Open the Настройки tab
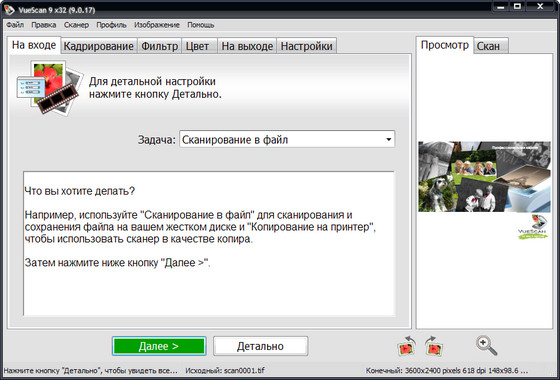 [x=306, y=46]
